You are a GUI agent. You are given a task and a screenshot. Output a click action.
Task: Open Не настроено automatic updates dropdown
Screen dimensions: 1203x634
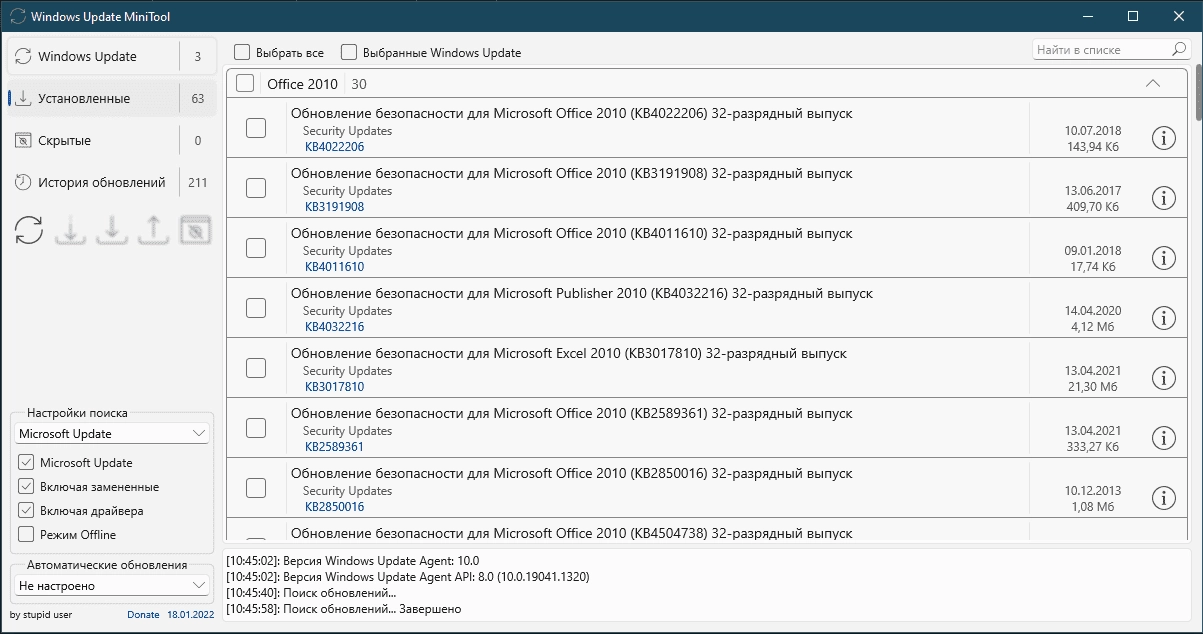point(112,586)
